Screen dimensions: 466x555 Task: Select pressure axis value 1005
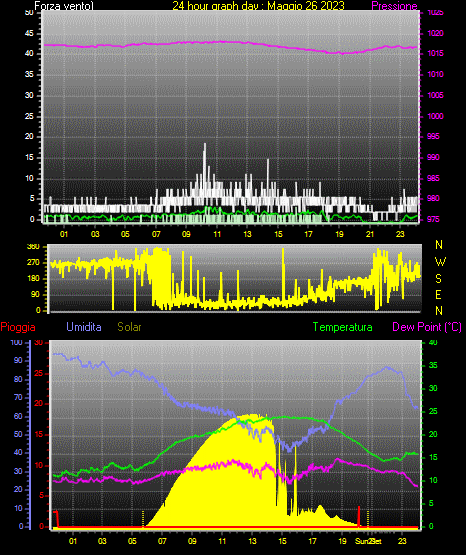435,95
